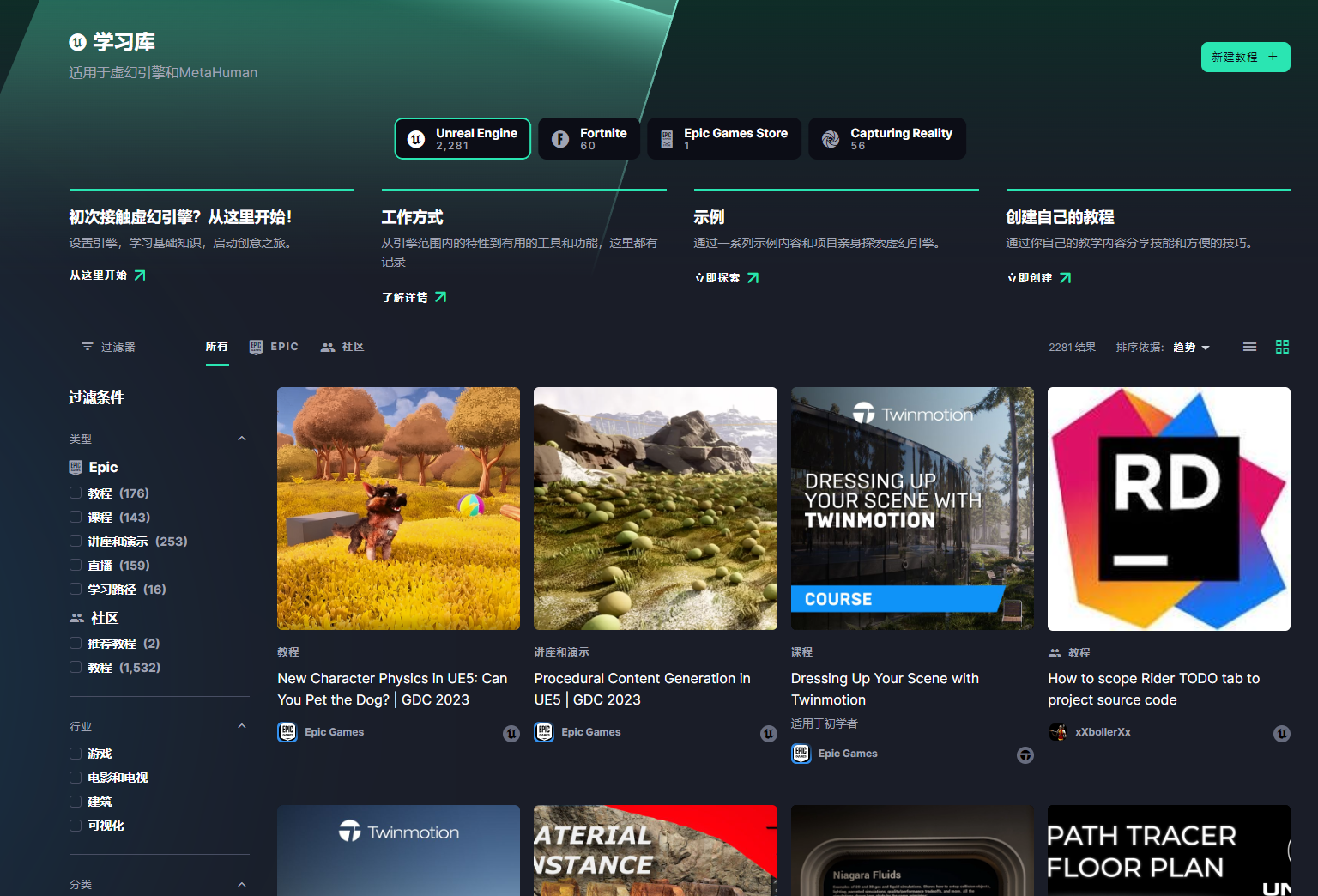Check the 学习路径 (16) filter

[x=76, y=590]
